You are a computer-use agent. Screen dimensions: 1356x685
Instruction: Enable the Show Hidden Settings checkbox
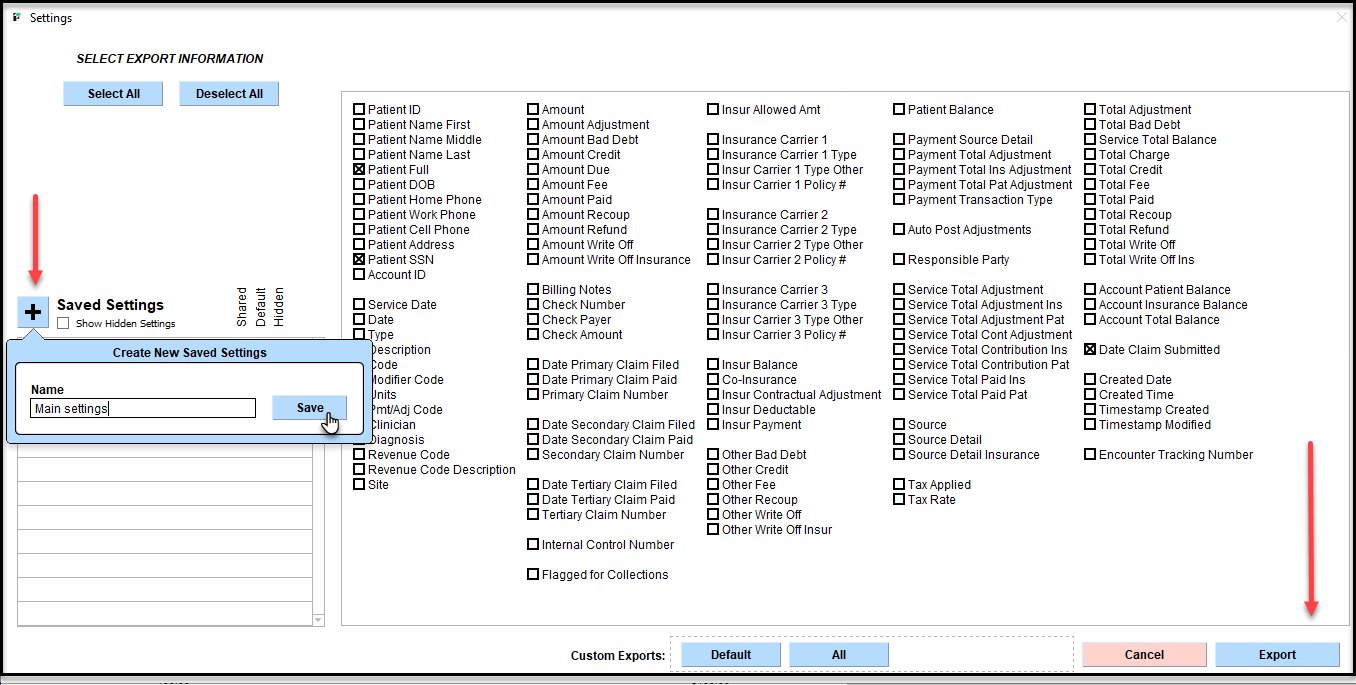coord(64,324)
